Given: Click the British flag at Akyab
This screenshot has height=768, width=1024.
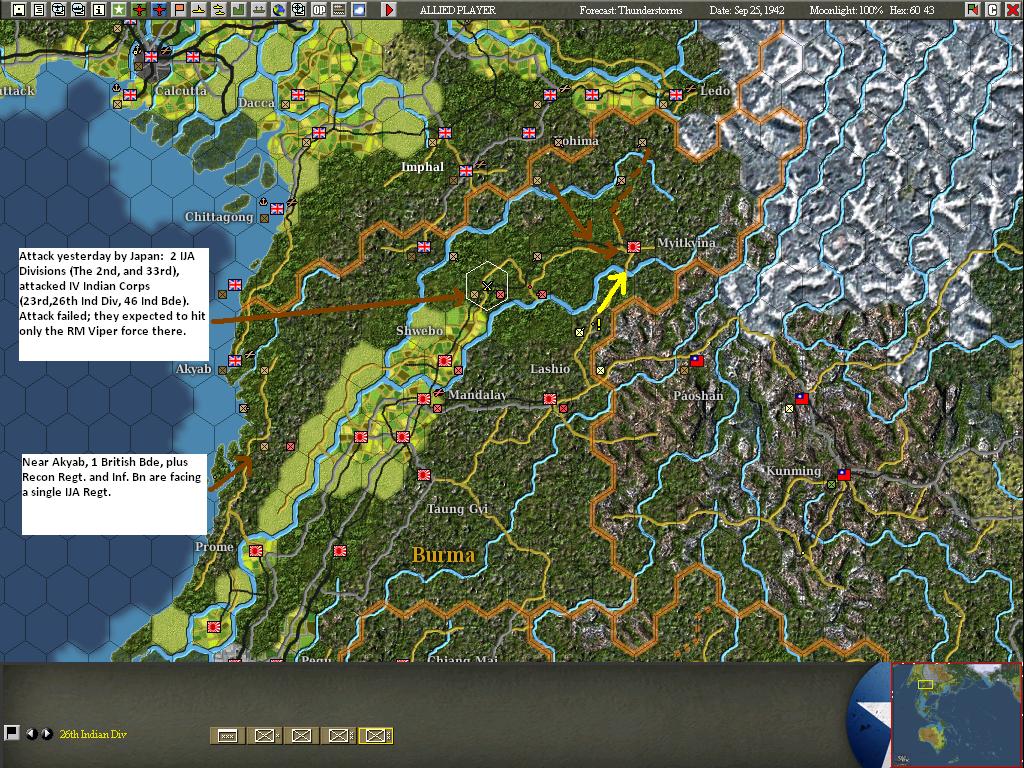Looking at the screenshot, I should 234,360.
